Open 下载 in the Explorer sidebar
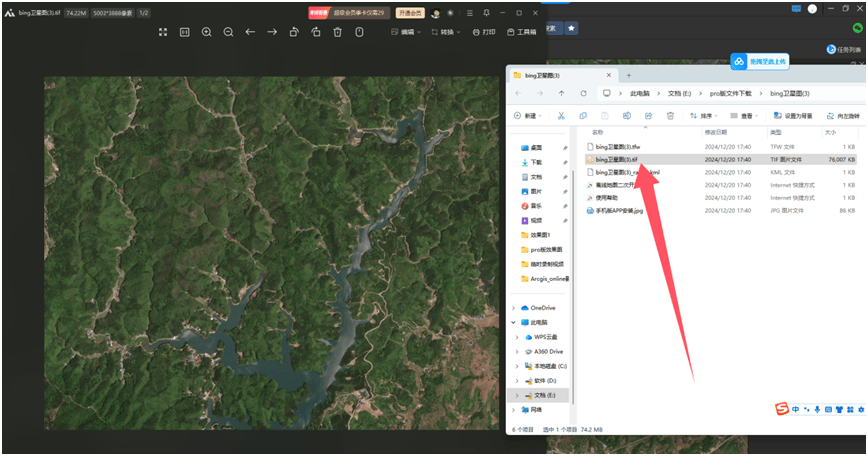 pyautogui.click(x=536, y=162)
